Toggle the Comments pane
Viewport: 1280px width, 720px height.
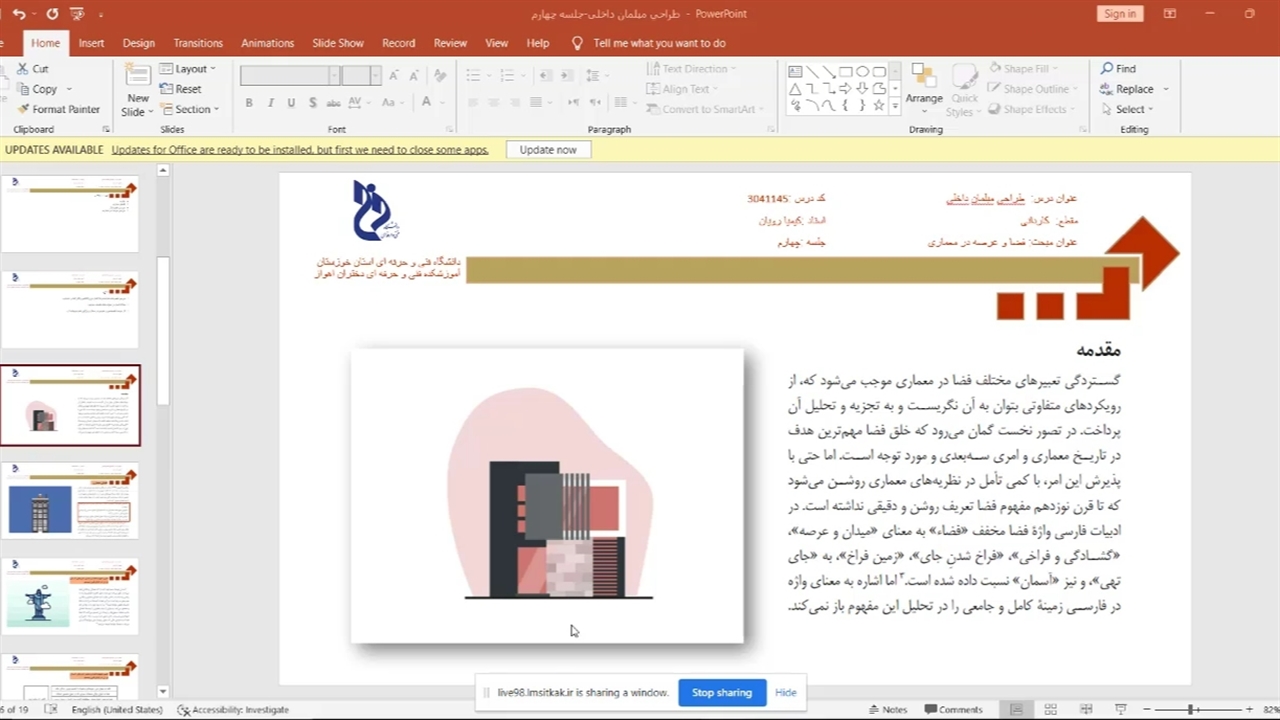[x=953, y=710]
